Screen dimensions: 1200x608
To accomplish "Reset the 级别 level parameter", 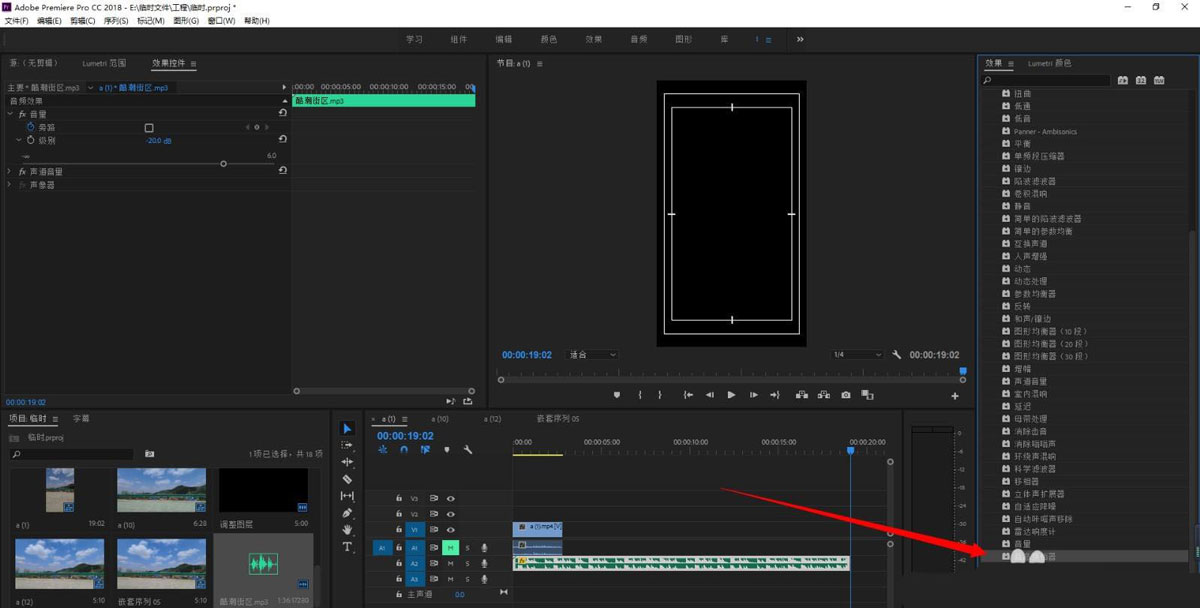I will pyautogui.click(x=282, y=140).
